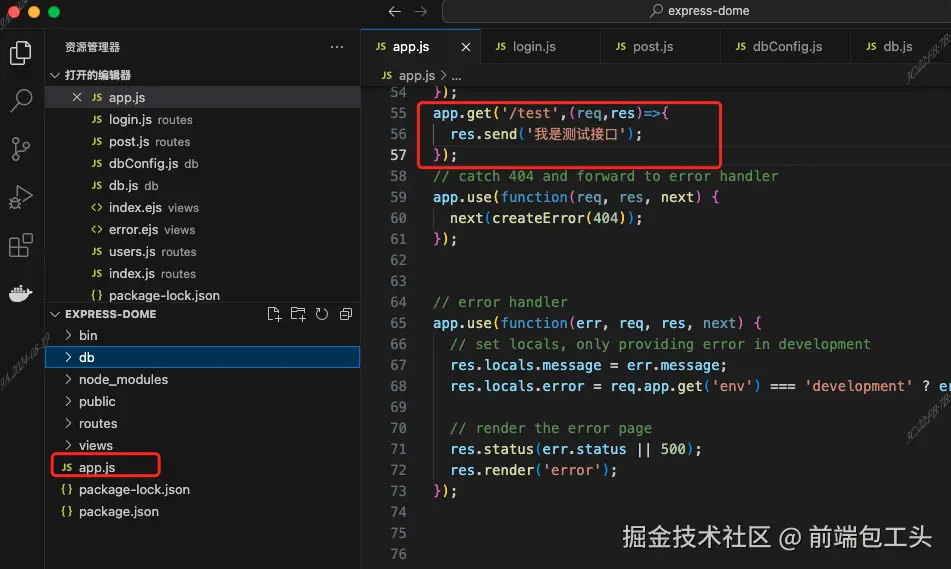This screenshot has width=951, height=569.
Task: Open the Search view in activity bar
Action: [x=21, y=101]
